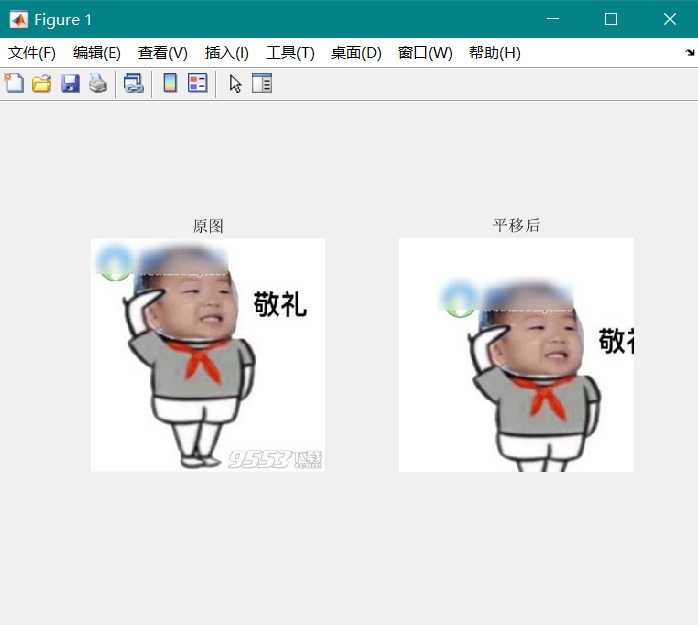The height and width of the screenshot is (625, 698).
Task: Print the figure using the printer icon
Action: 98,83
